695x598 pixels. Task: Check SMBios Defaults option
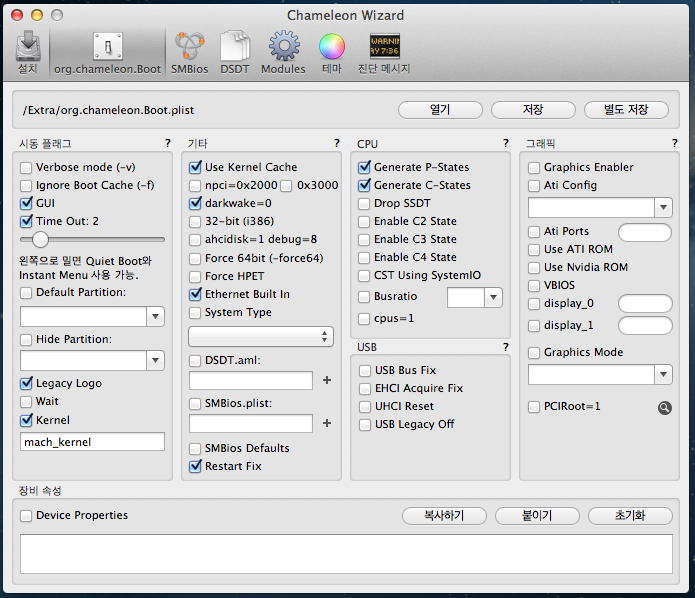[x=195, y=449]
